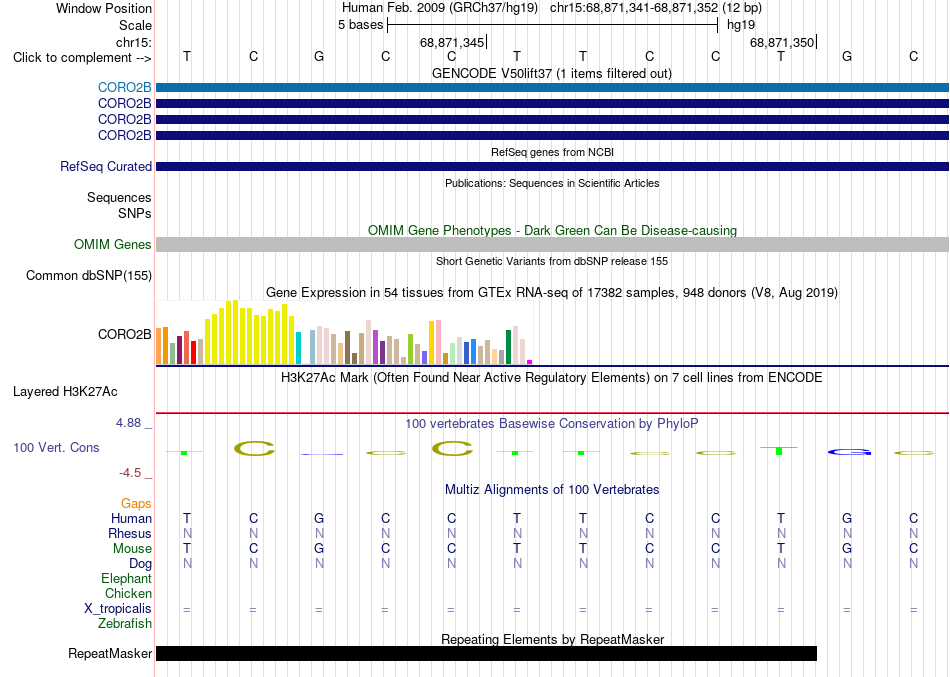This screenshot has width=950, height=677.
Task: Click the GTEx Gene Expression track title
Action: (552, 293)
